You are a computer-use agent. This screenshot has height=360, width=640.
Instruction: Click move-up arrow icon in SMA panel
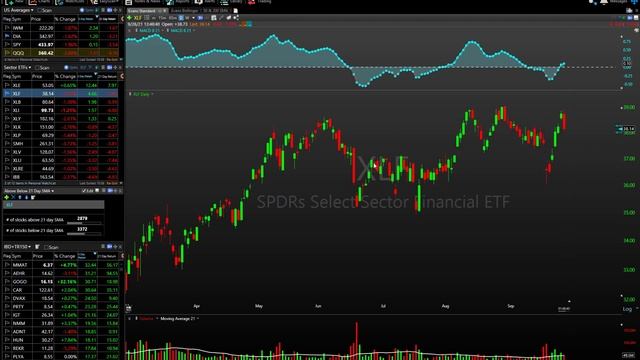(20, 198)
